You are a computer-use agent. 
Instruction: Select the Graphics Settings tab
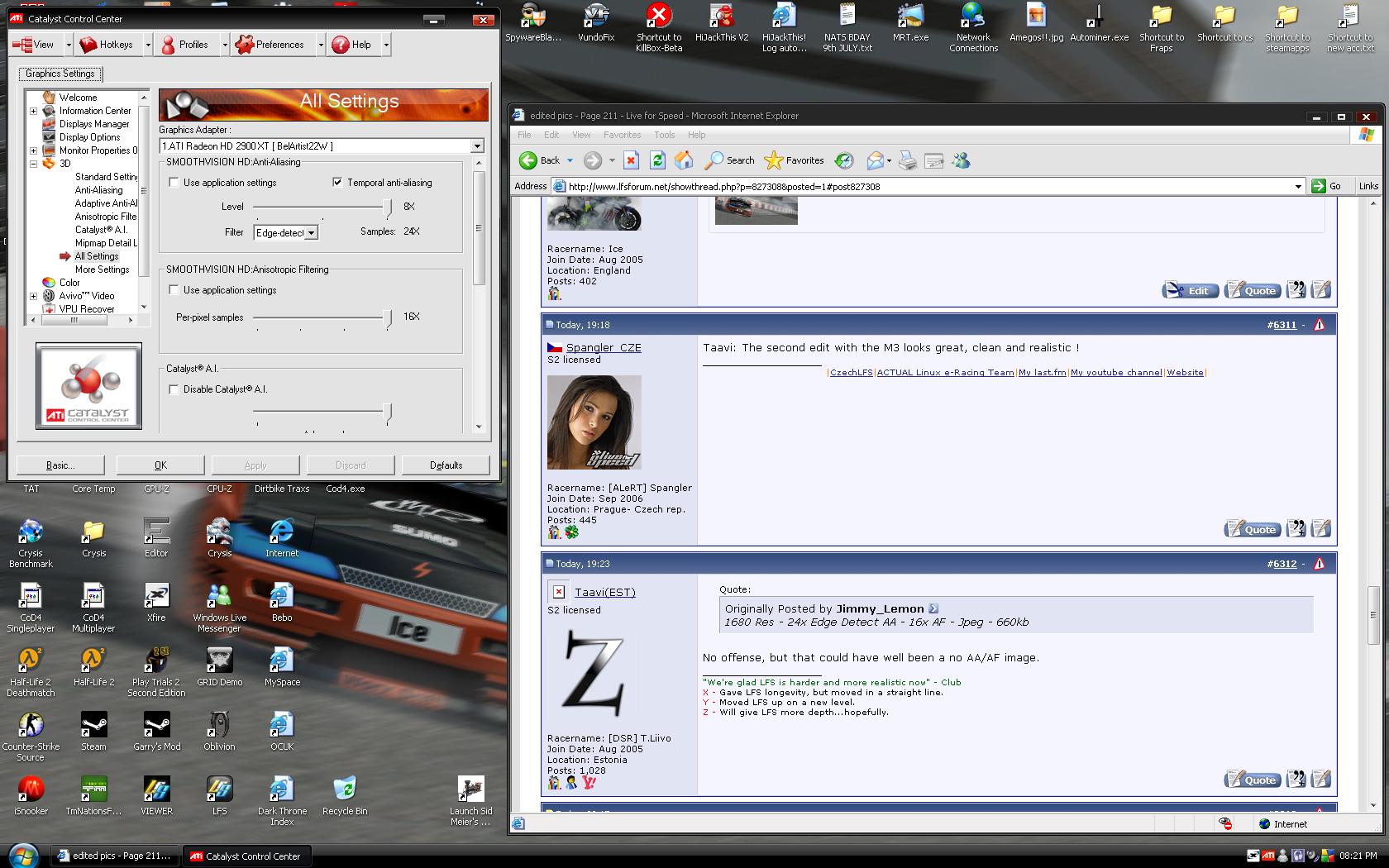pyautogui.click(x=60, y=74)
